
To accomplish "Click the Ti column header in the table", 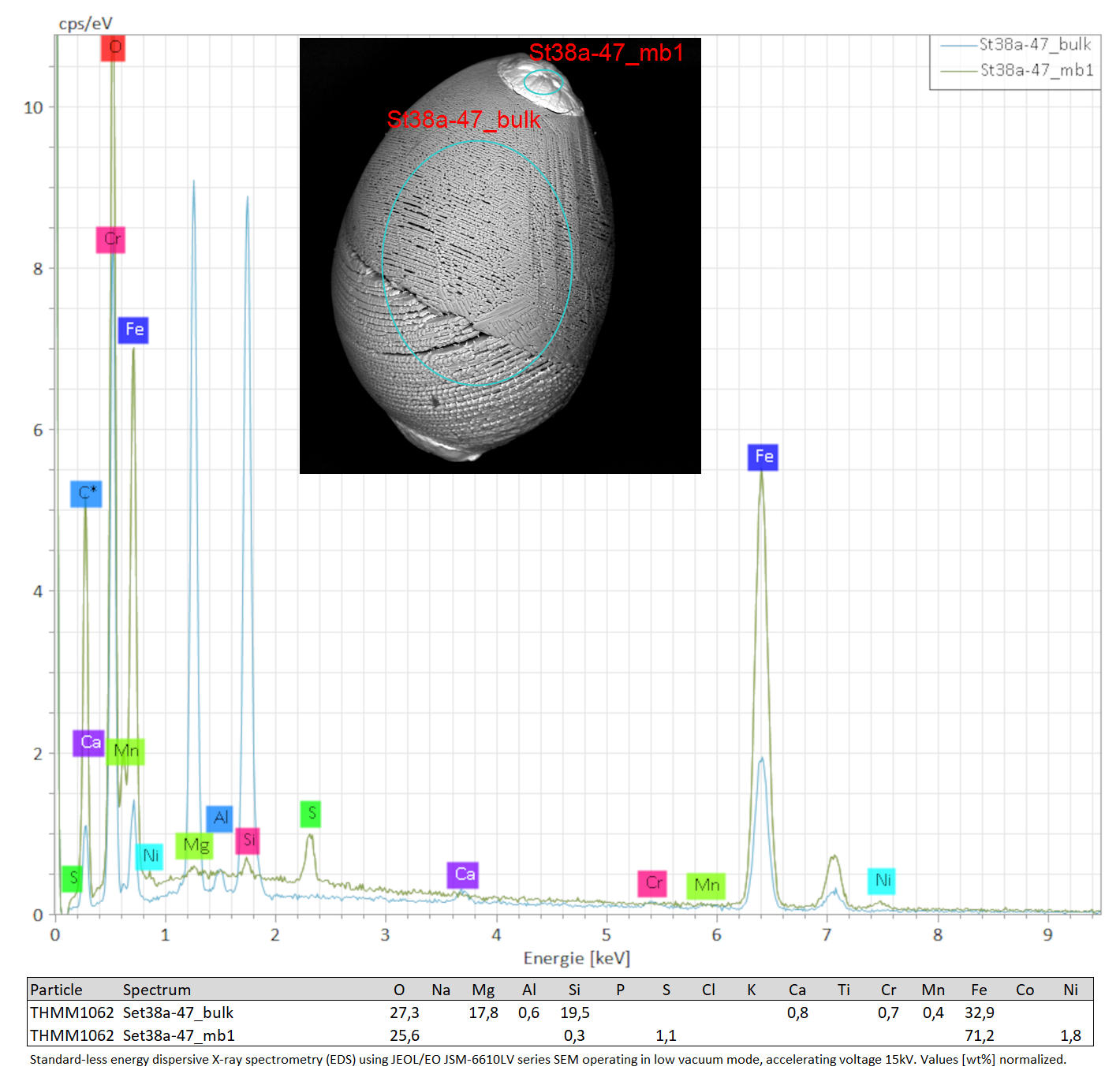I will (844, 990).
